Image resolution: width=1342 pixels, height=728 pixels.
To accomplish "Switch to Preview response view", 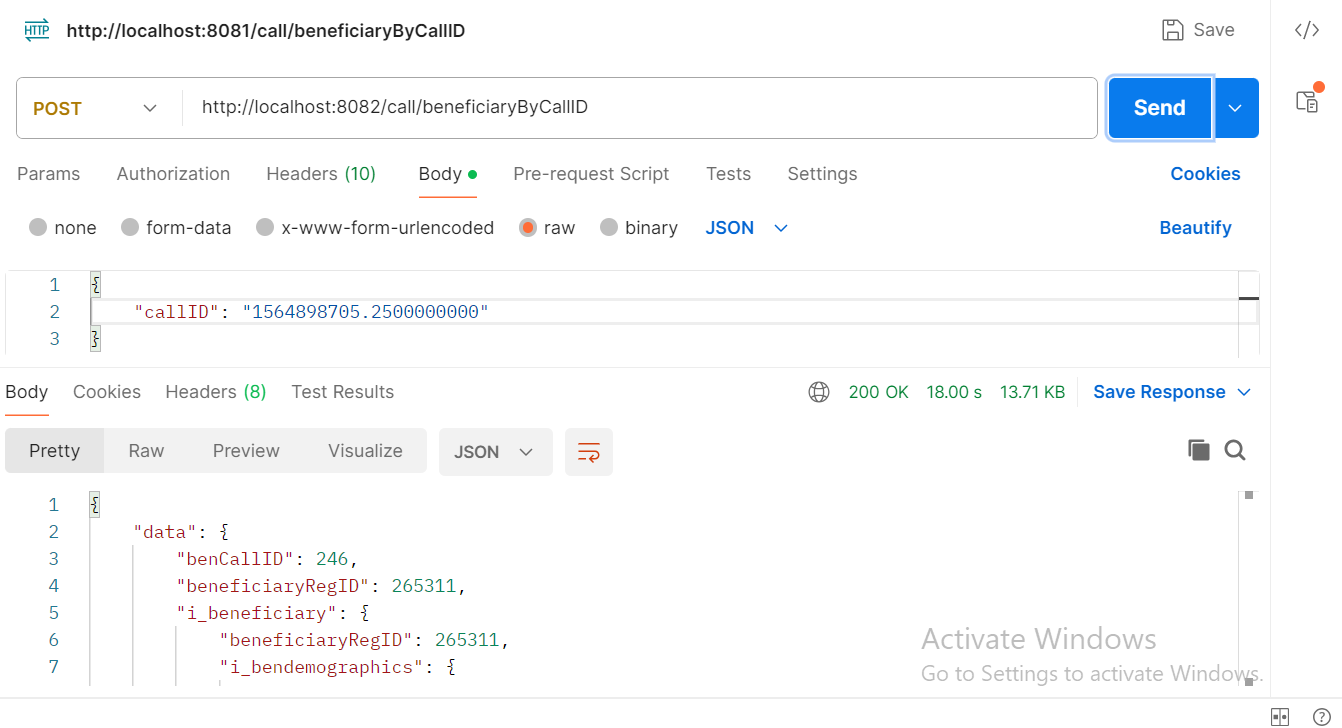I will [246, 451].
